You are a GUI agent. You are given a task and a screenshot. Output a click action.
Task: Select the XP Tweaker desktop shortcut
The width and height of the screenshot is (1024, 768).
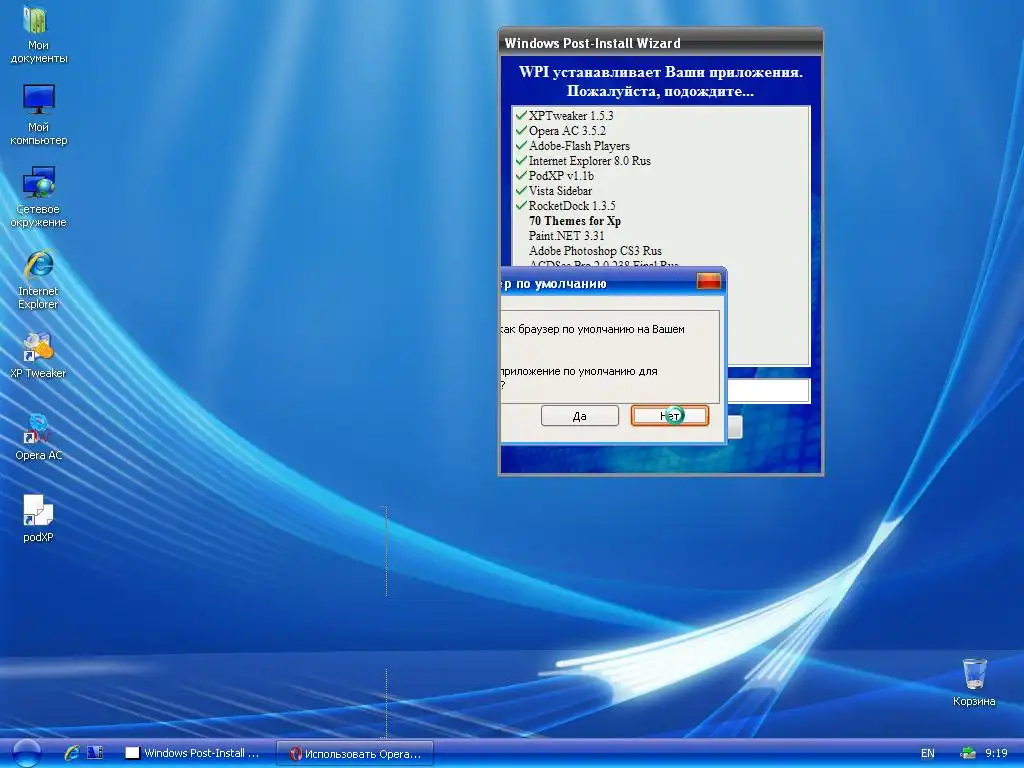point(38,356)
